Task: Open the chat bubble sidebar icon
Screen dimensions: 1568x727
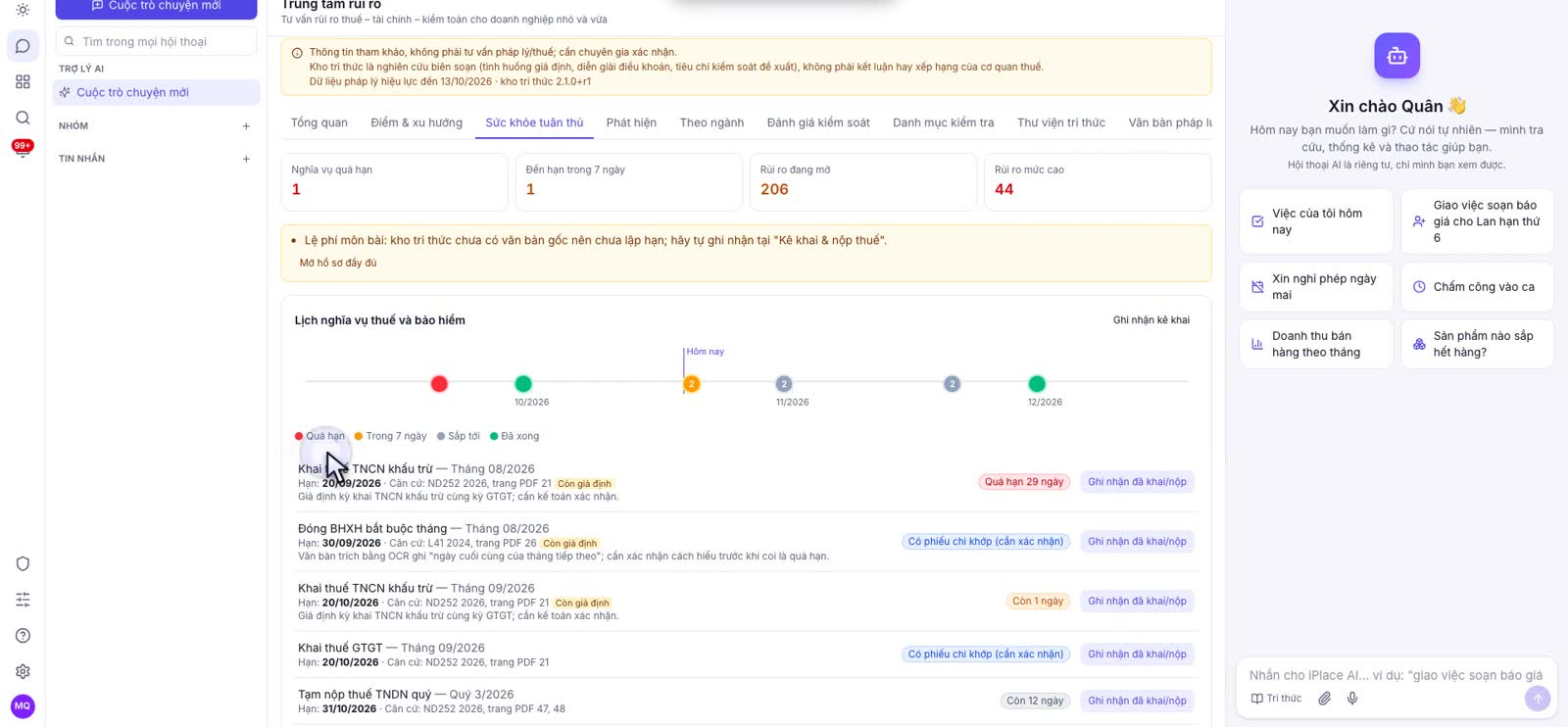Action: (23, 46)
